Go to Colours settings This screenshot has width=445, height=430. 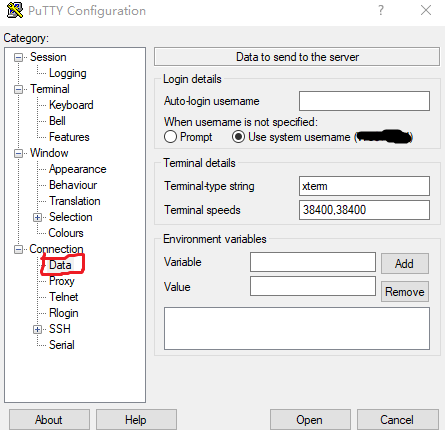66,233
